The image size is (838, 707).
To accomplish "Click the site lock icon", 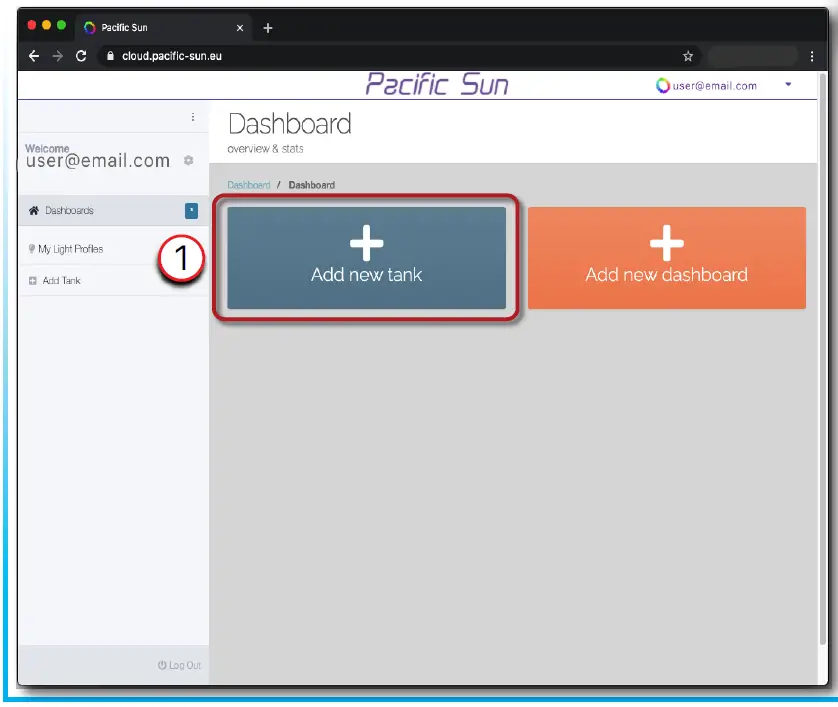I will click(111, 56).
